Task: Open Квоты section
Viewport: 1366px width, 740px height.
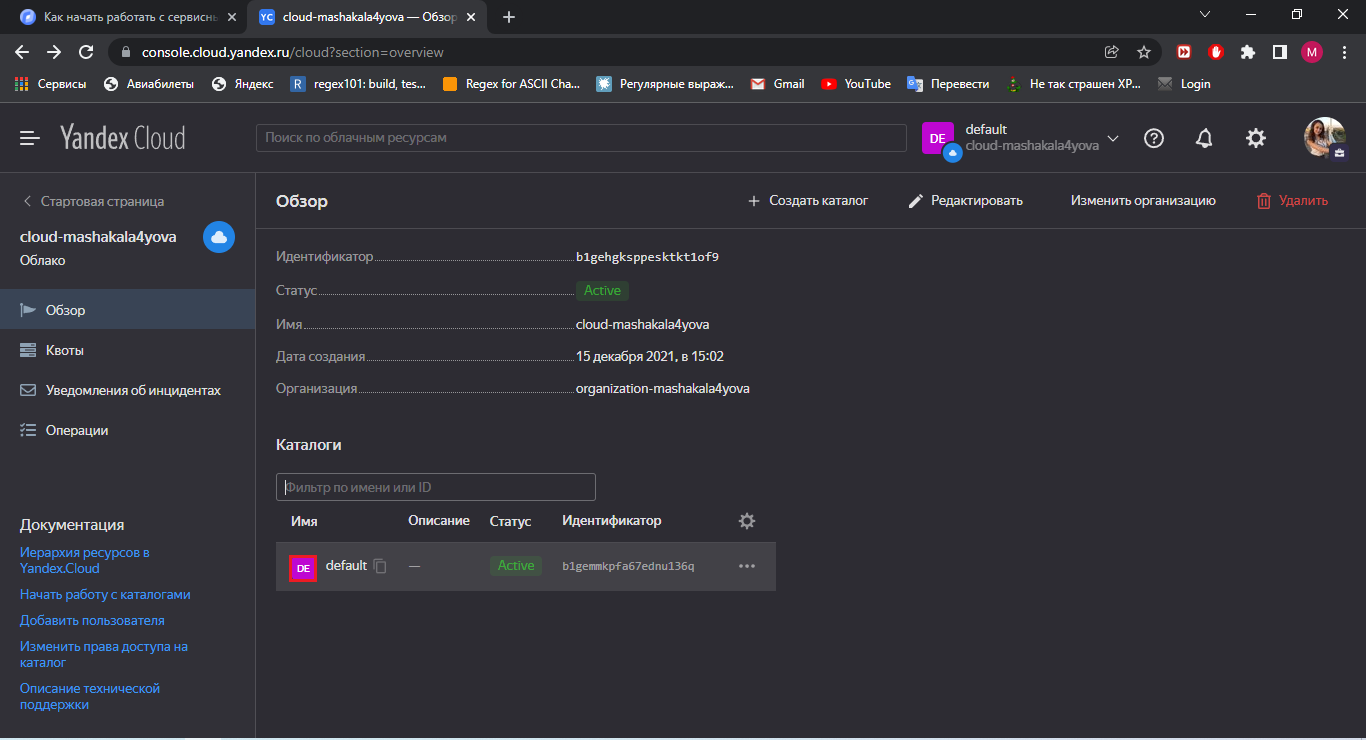Action: [127, 350]
